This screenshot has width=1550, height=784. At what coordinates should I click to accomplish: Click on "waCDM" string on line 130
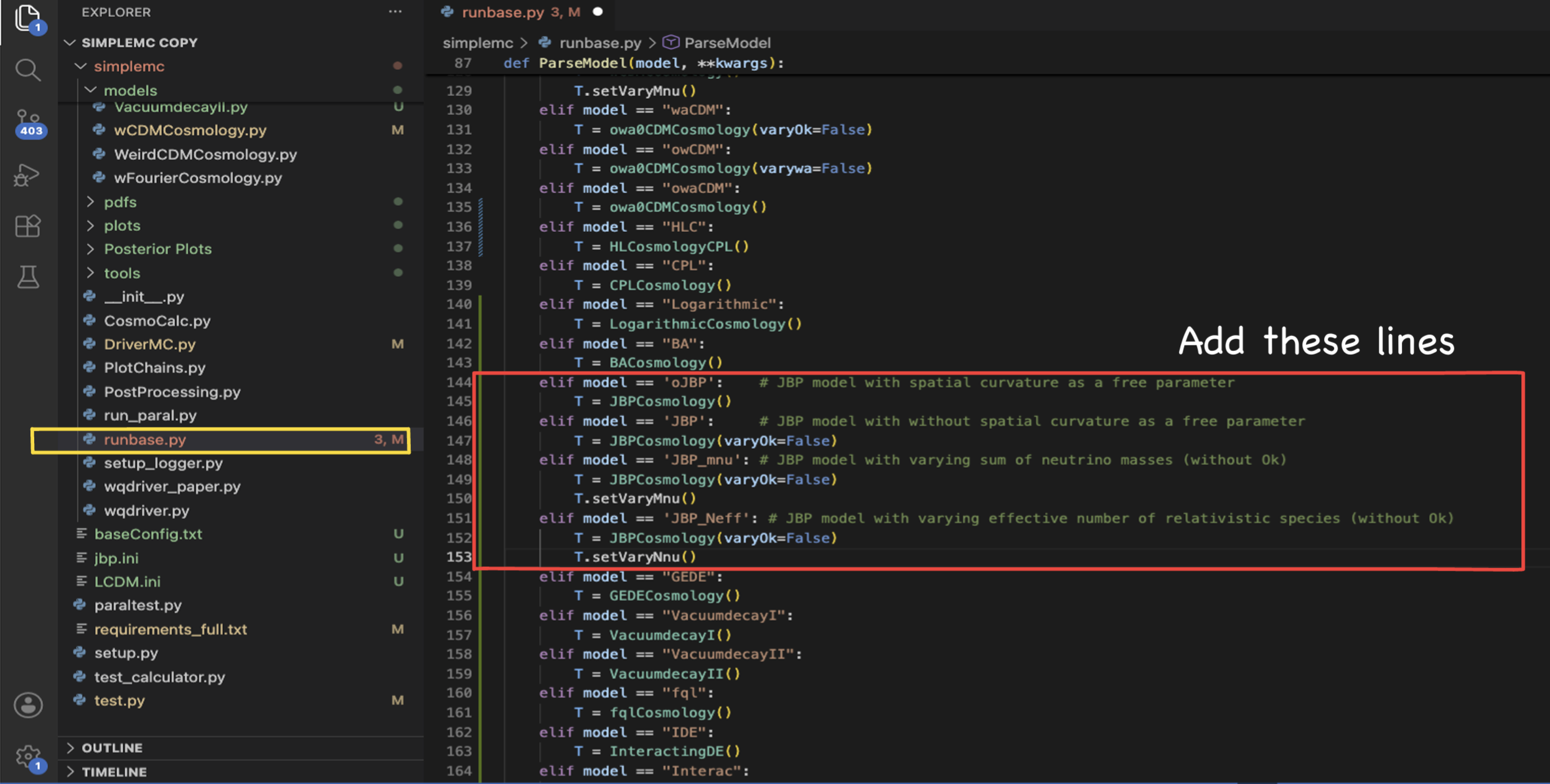click(x=692, y=110)
